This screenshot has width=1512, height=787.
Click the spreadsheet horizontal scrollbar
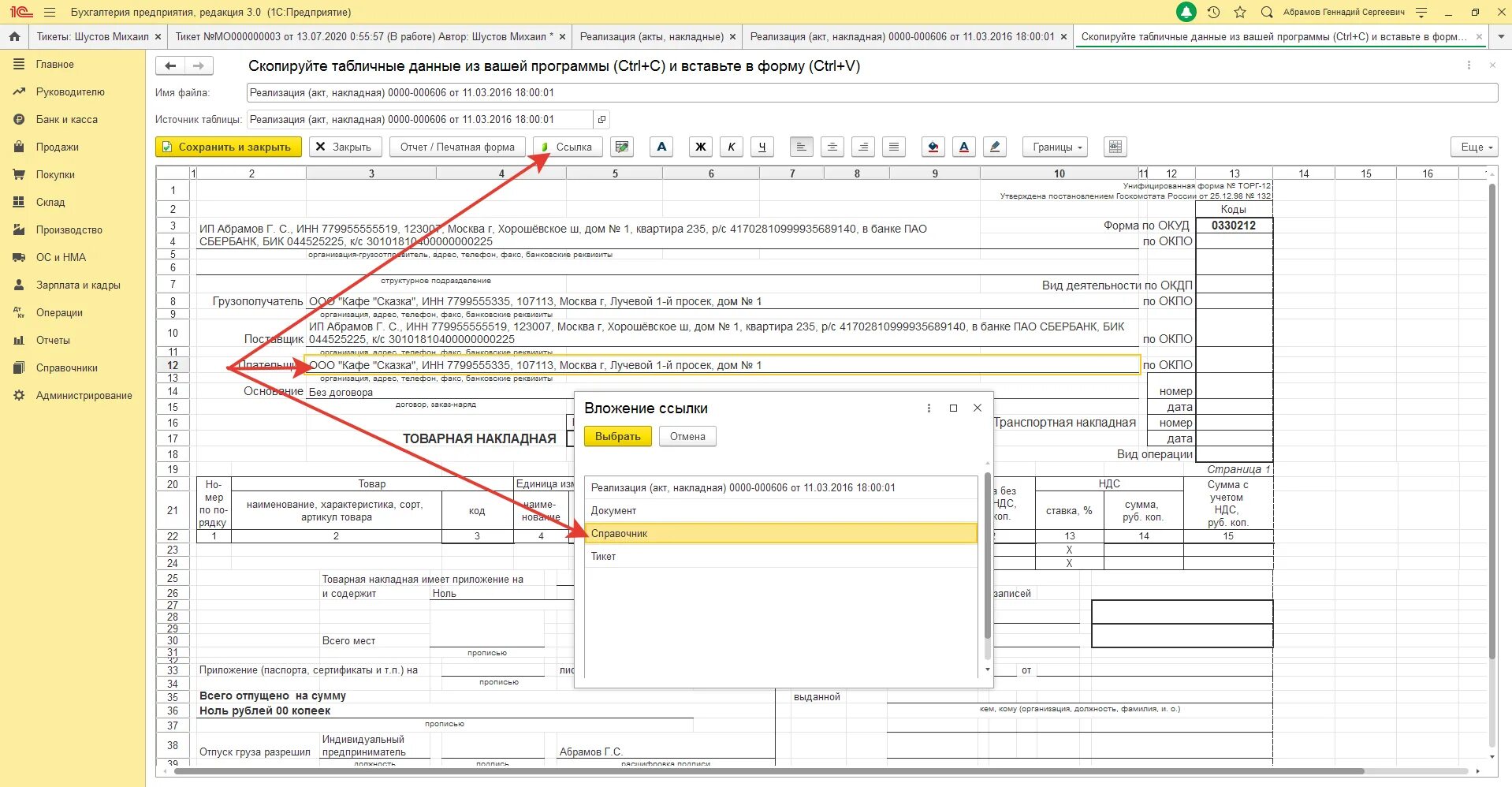click(x=769, y=771)
